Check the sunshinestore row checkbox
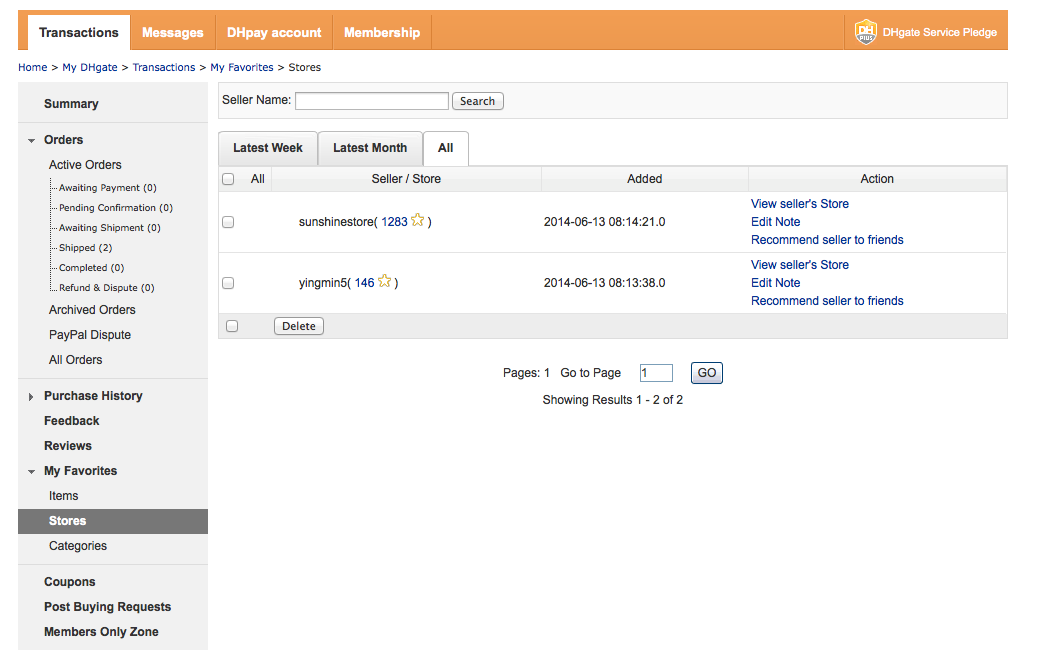1039x654 pixels. [x=229, y=222]
